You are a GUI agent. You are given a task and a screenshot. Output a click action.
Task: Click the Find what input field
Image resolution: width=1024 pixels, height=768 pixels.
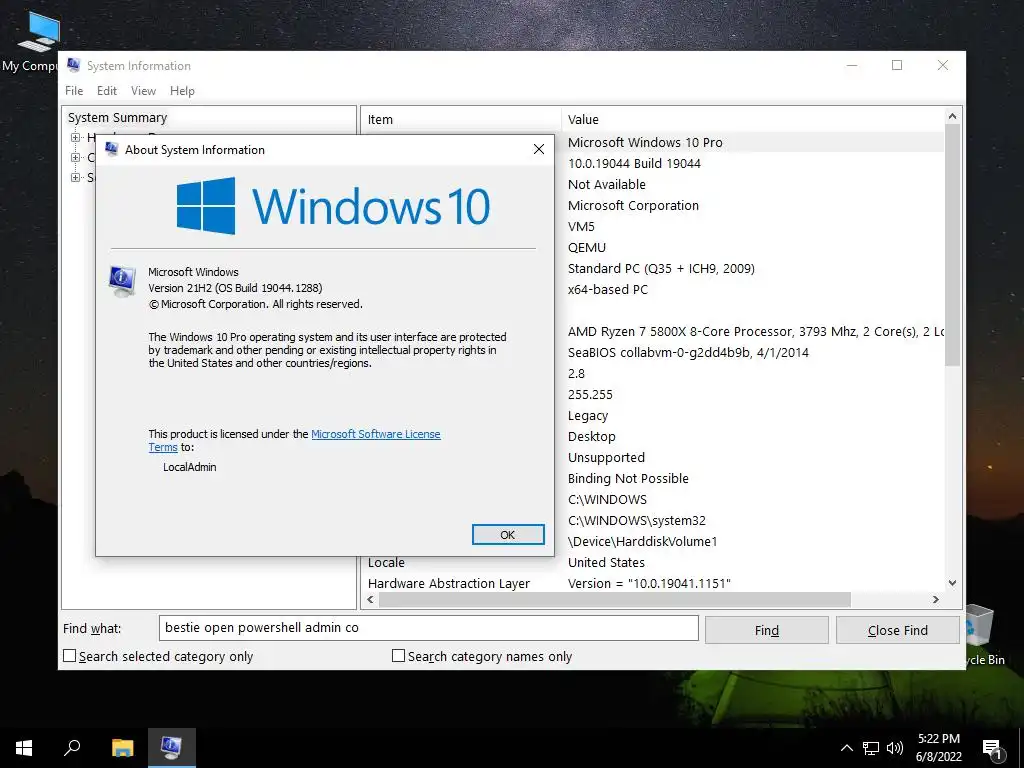tap(428, 628)
